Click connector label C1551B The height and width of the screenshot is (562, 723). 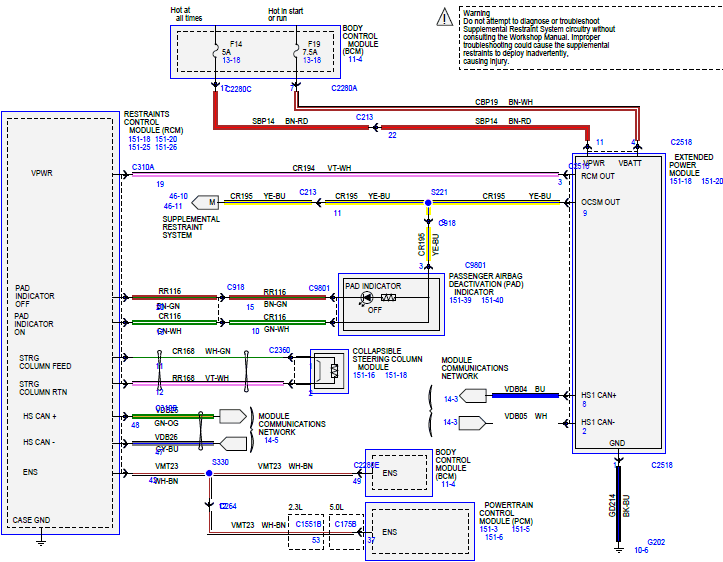(308, 524)
